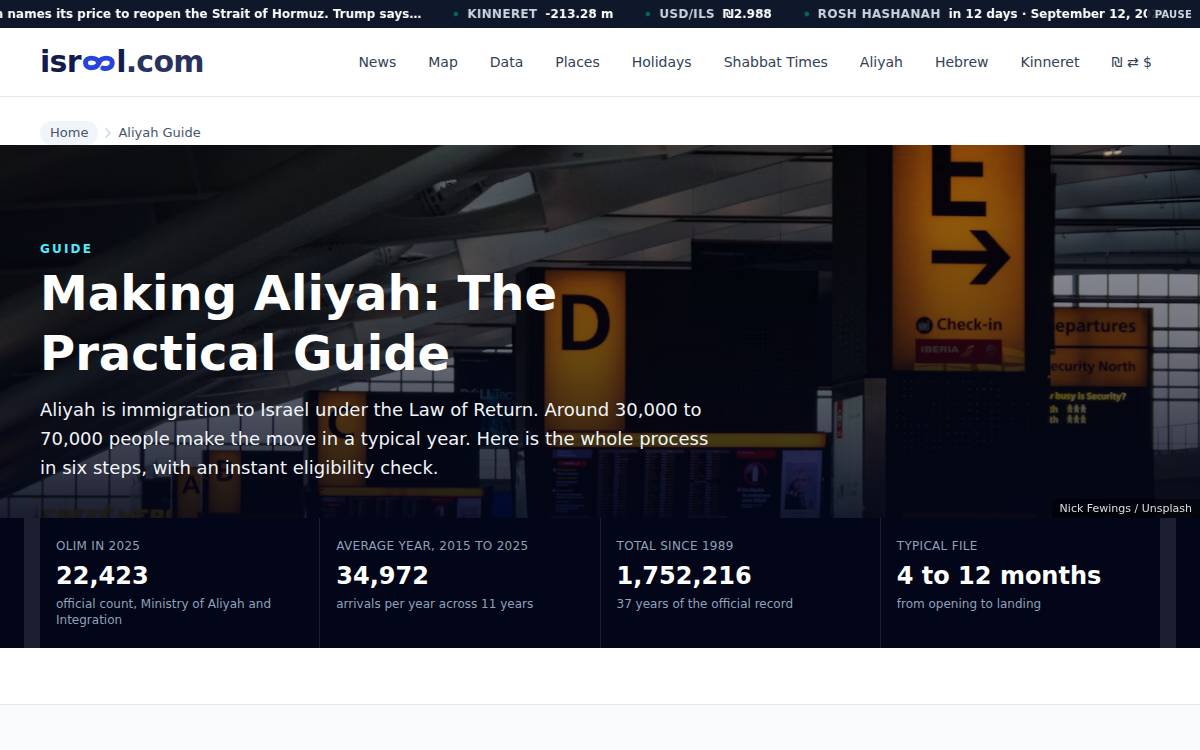Image resolution: width=1200 pixels, height=750 pixels.
Task: Open the Map page
Action: click(443, 62)
